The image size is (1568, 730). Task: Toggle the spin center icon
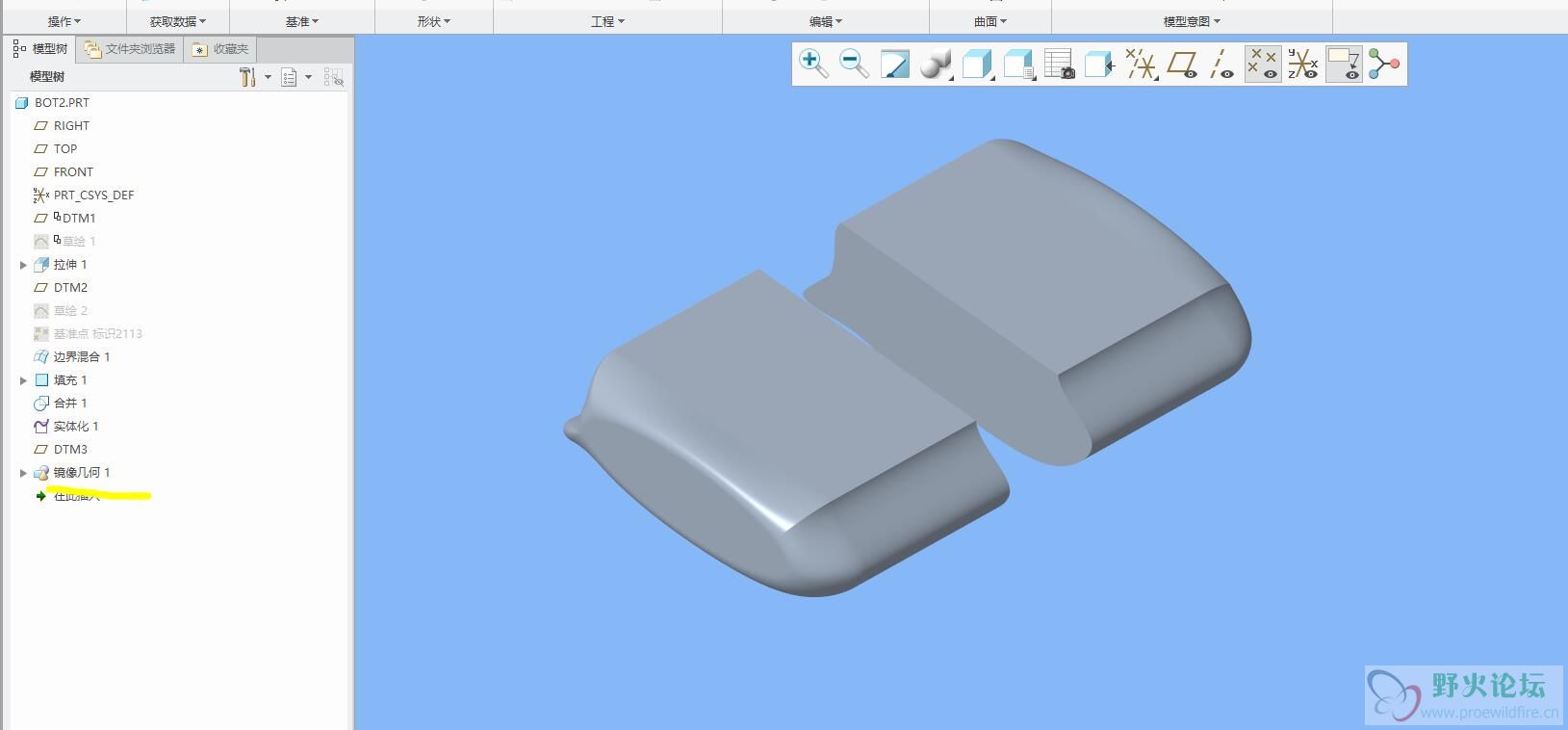[x=1384, y=65]
